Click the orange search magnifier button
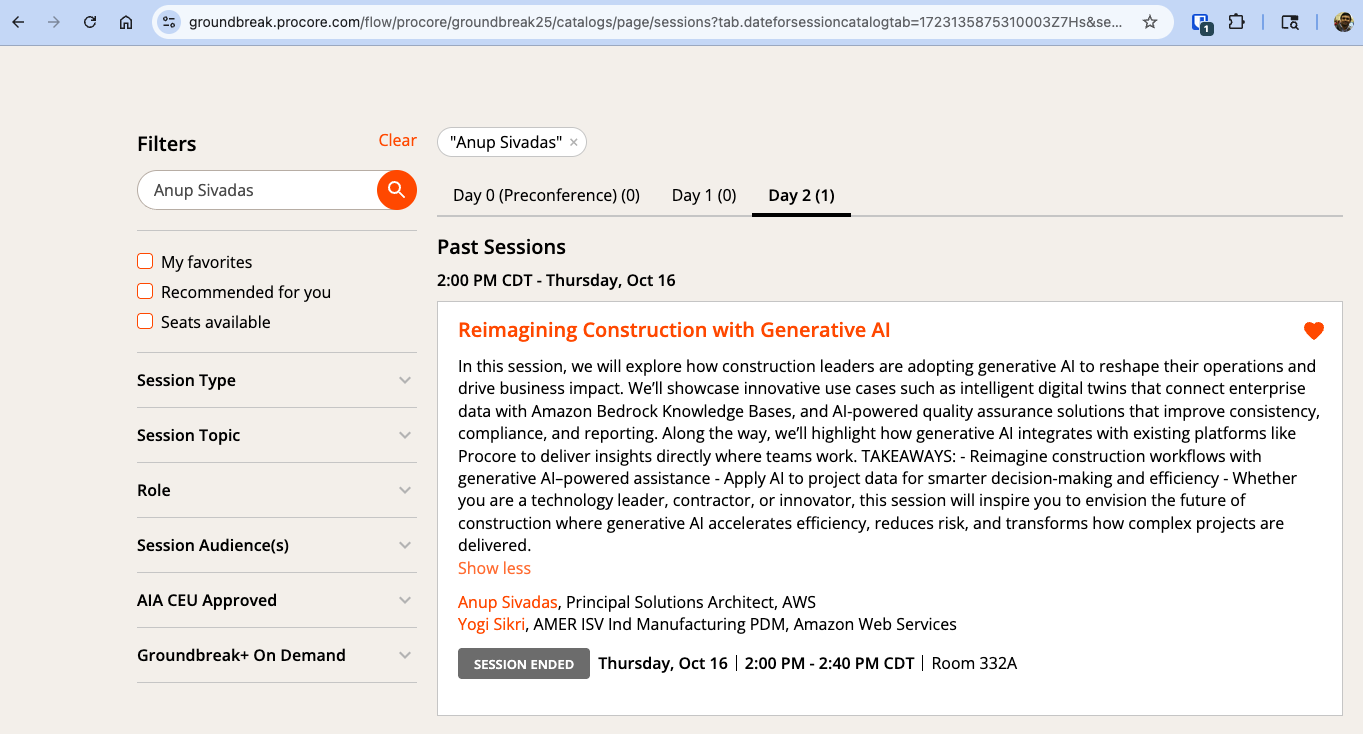Viewport: 1363px width, 734px height. pos(396,190)
